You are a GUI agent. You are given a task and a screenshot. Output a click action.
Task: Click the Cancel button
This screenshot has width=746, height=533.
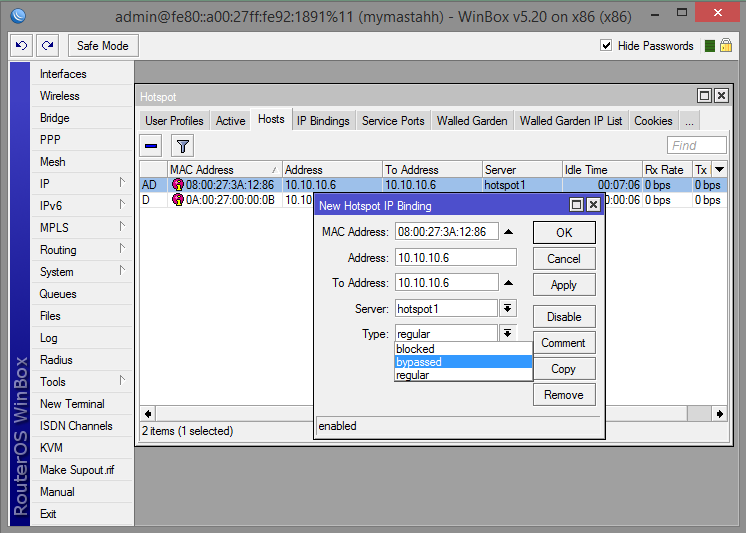(564, 259)
